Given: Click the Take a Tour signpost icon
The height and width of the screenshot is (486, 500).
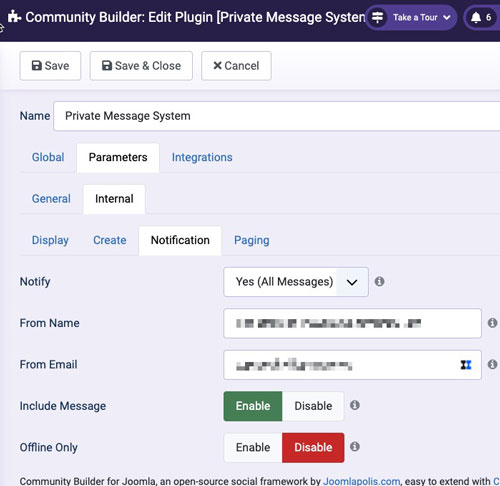Looking at the screenshot, I should pos(377,17).
